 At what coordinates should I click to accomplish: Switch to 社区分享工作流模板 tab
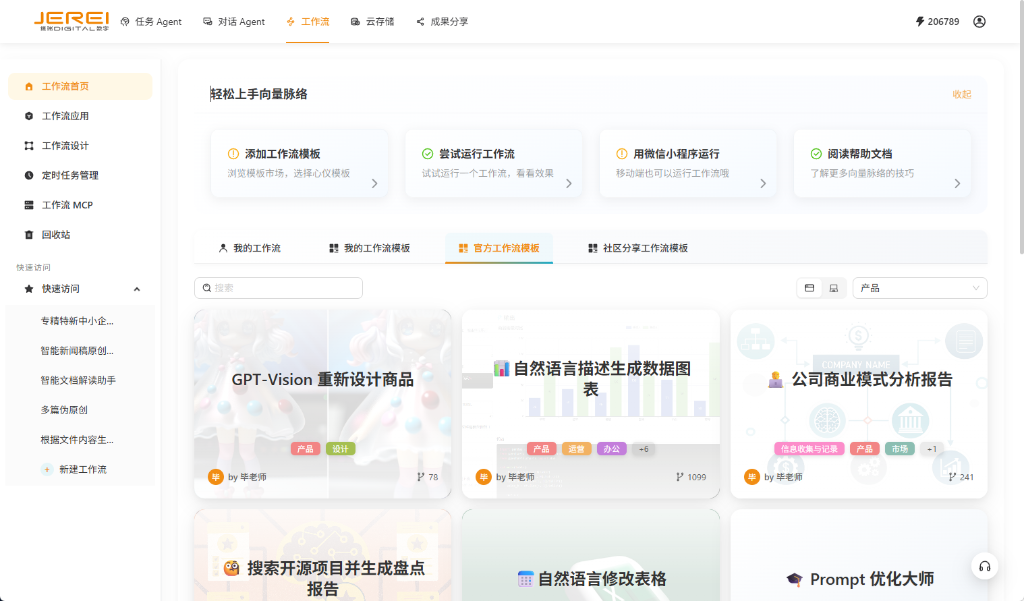[x=638, y=248]
